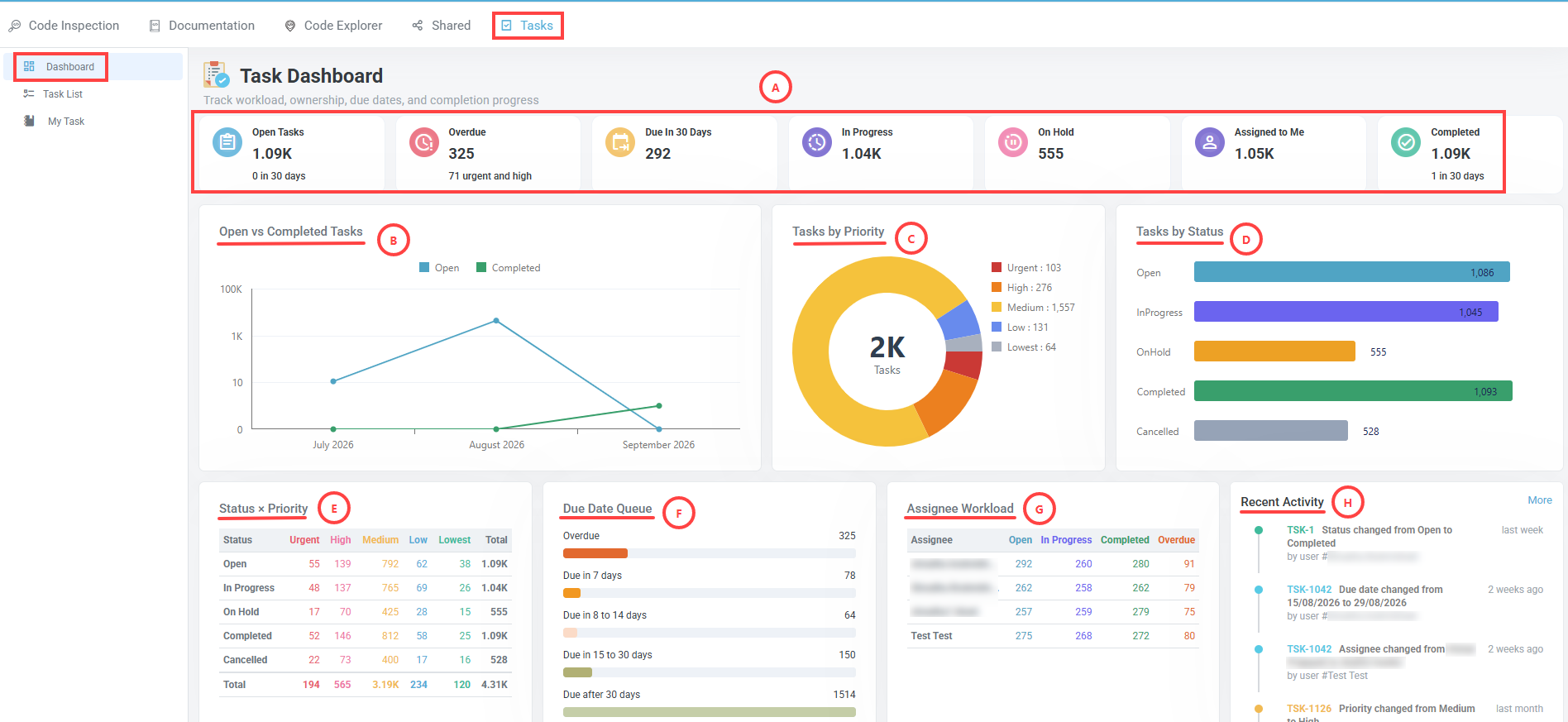Click the Documentation page icon

pos(155,26)
